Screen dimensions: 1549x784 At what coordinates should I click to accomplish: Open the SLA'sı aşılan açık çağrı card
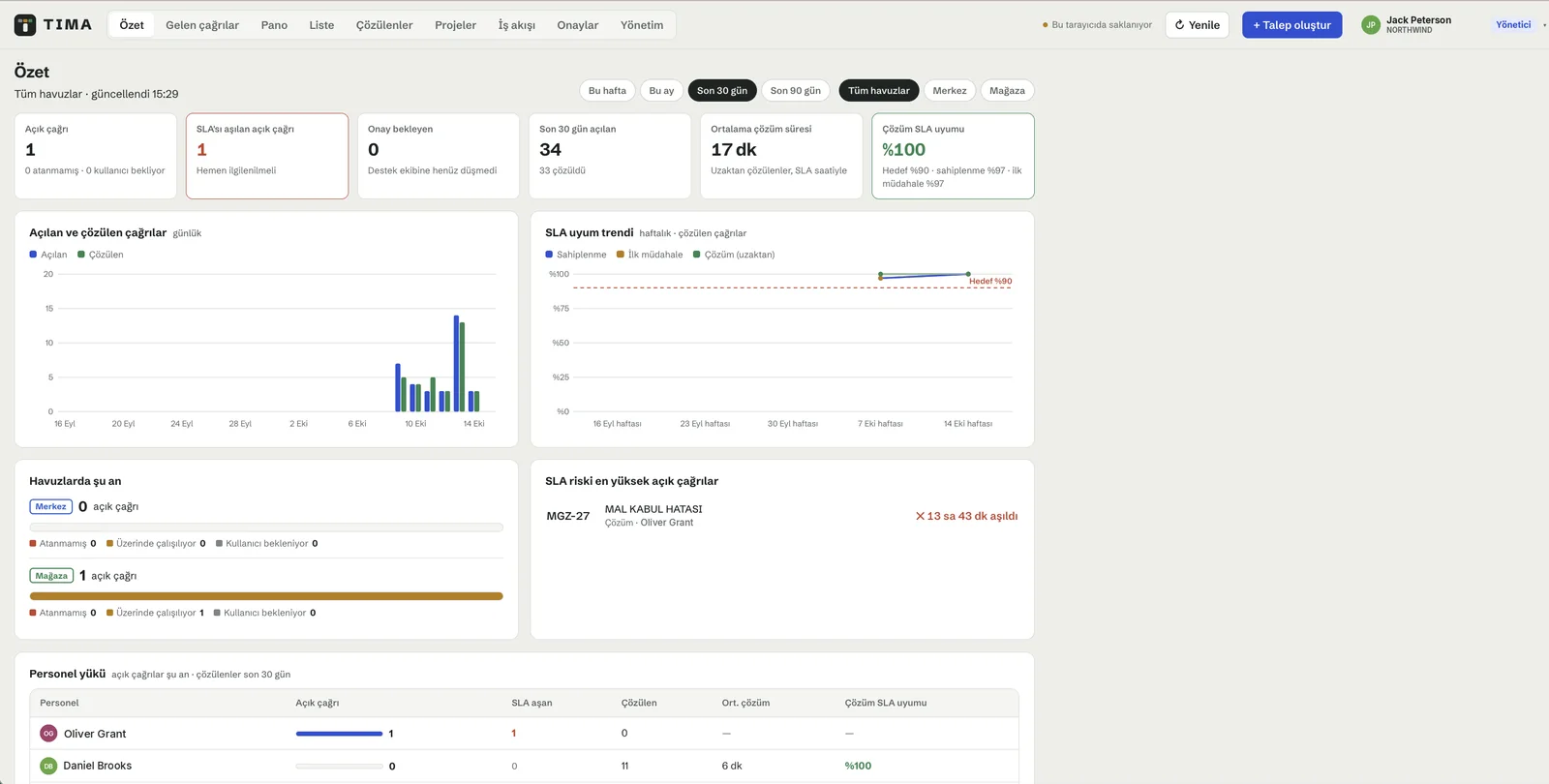pos(267,156)
